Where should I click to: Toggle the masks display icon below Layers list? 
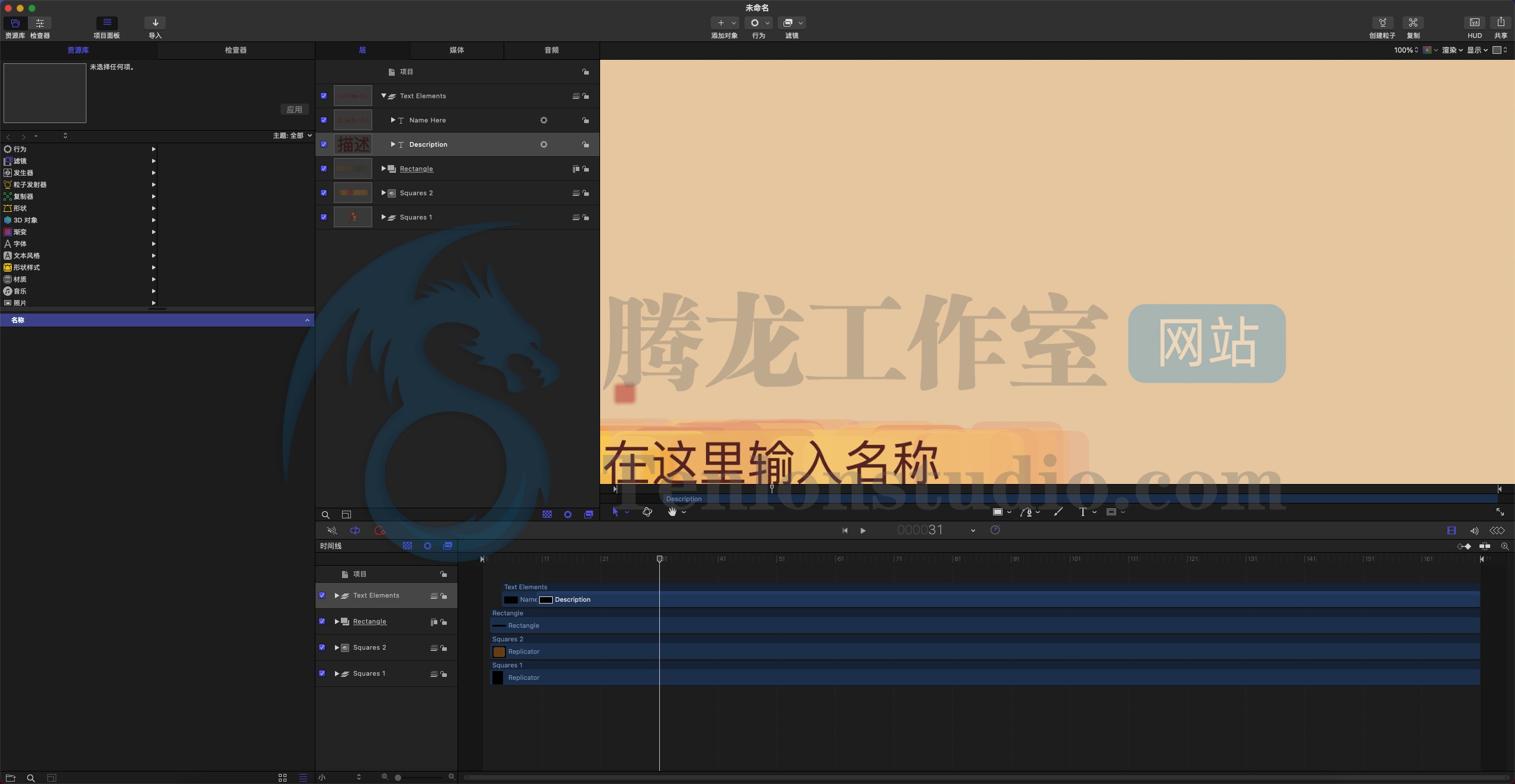547,515
